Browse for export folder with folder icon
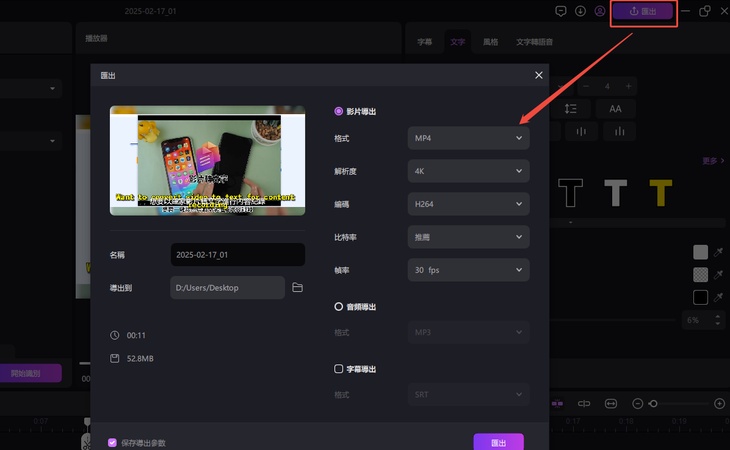Image resolution: width=730 pixels, height=450 pixels. (297, 288)
